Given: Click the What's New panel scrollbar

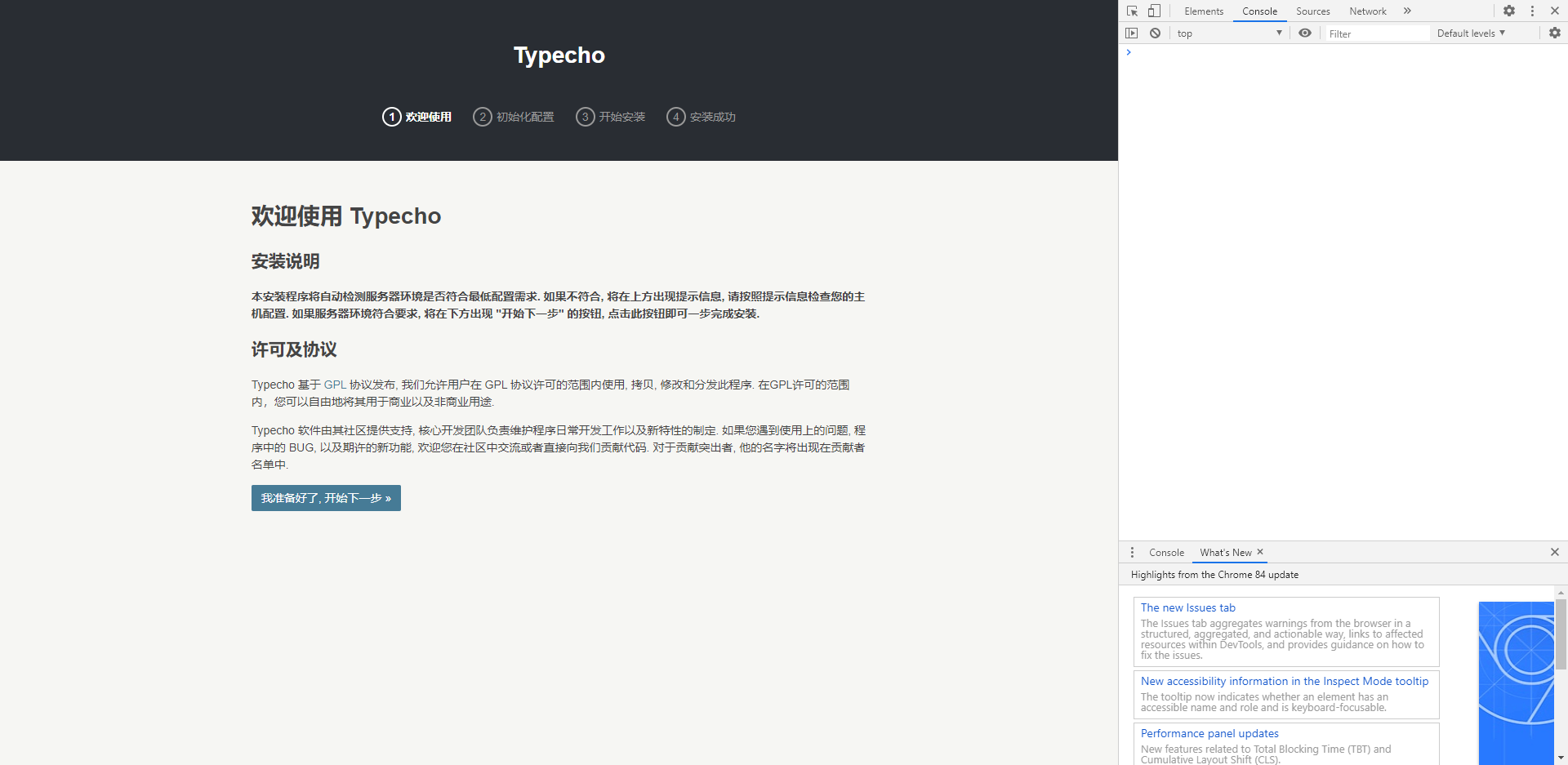Looking at the screenshot, I should point(1561,633).
